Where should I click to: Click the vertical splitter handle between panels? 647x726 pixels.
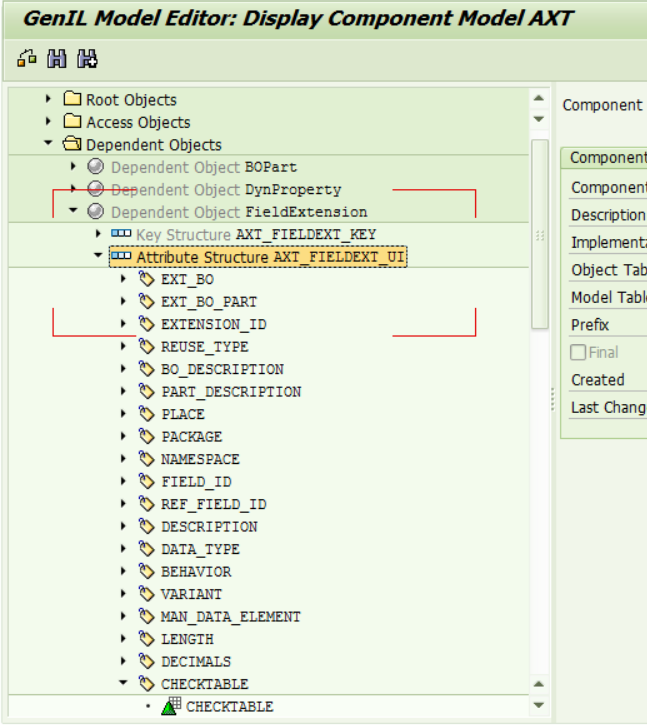pyautogui.click(x=552, y=400)
